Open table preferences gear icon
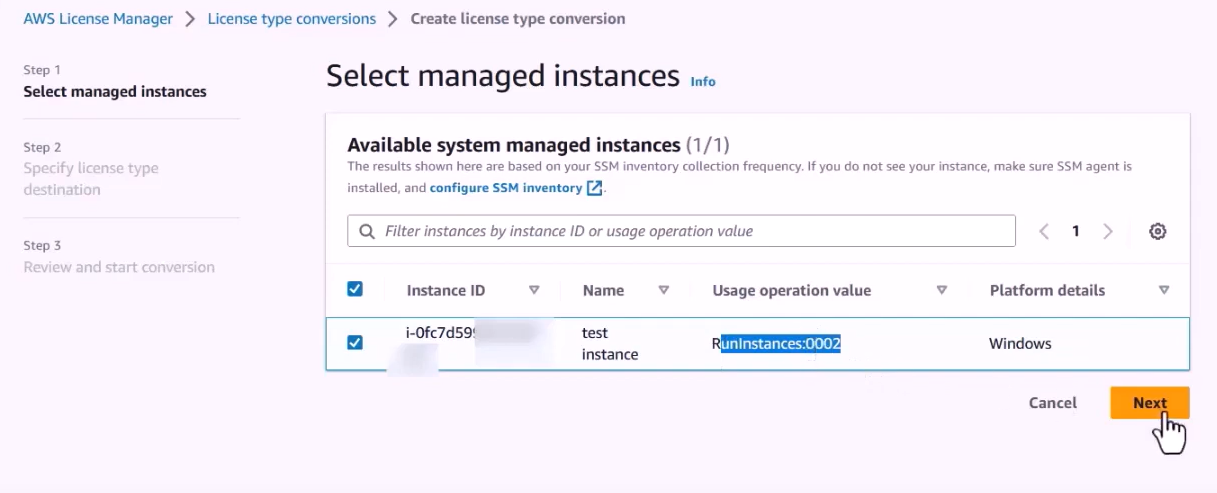 click(x=1157, y=231)
